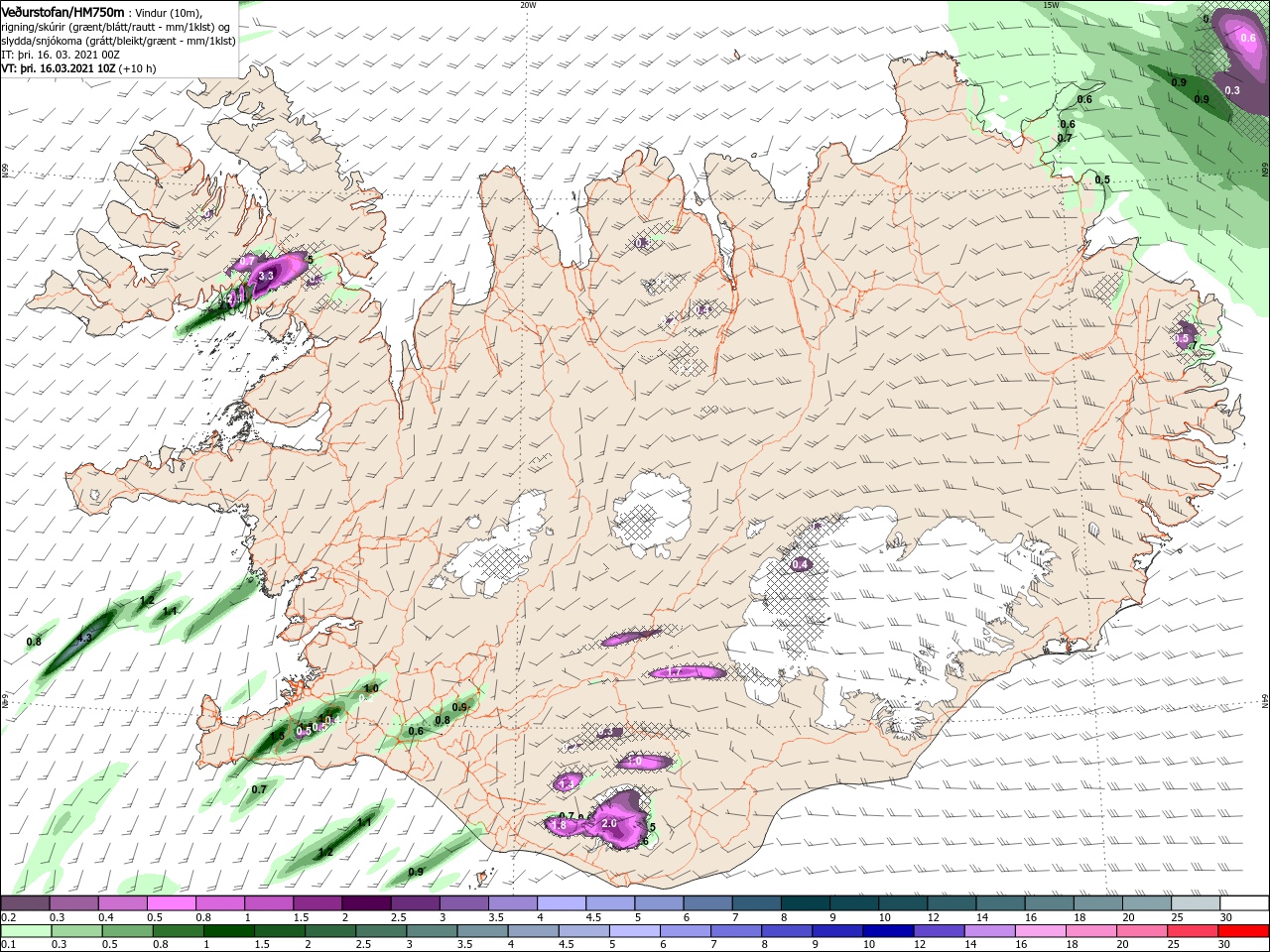Click the 0.2 label on the upper legend
1270x952 pixels.
[8, 917]
